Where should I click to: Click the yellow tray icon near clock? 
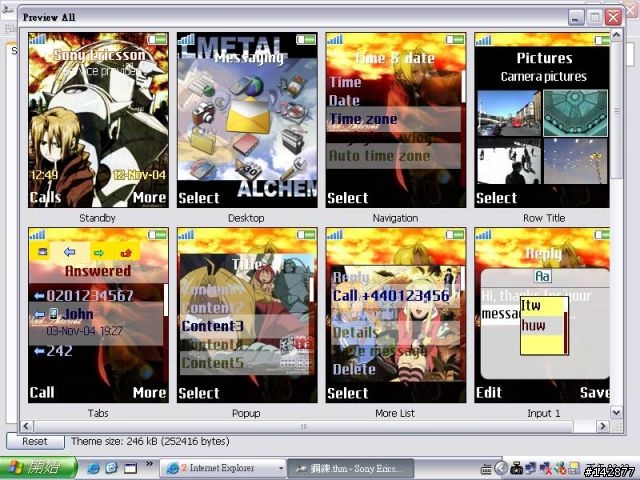[574, 468]
